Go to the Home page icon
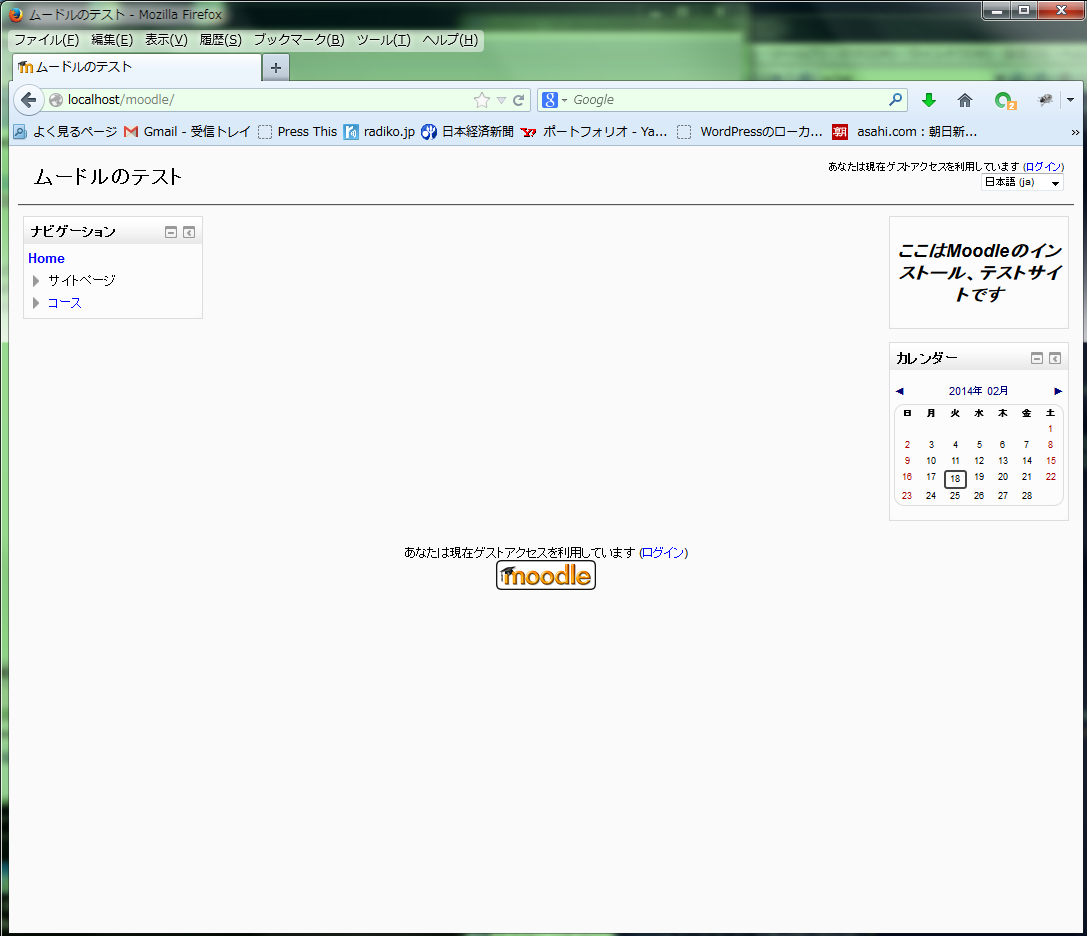Image resolution: width=1087 pixels, height=936 pixels. 964,100
